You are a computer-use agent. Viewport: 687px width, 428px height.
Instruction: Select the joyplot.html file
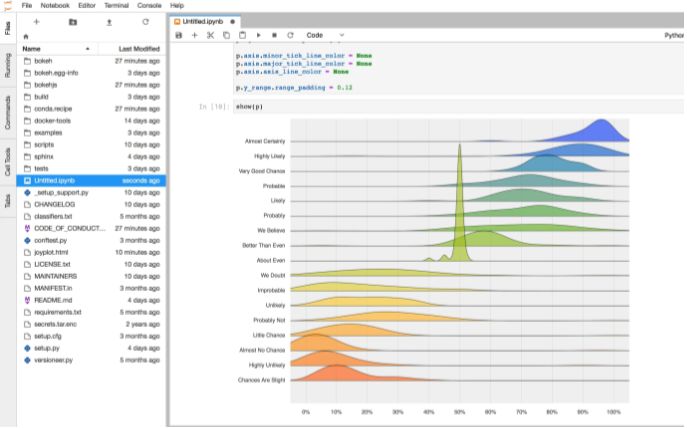(91, 252)
